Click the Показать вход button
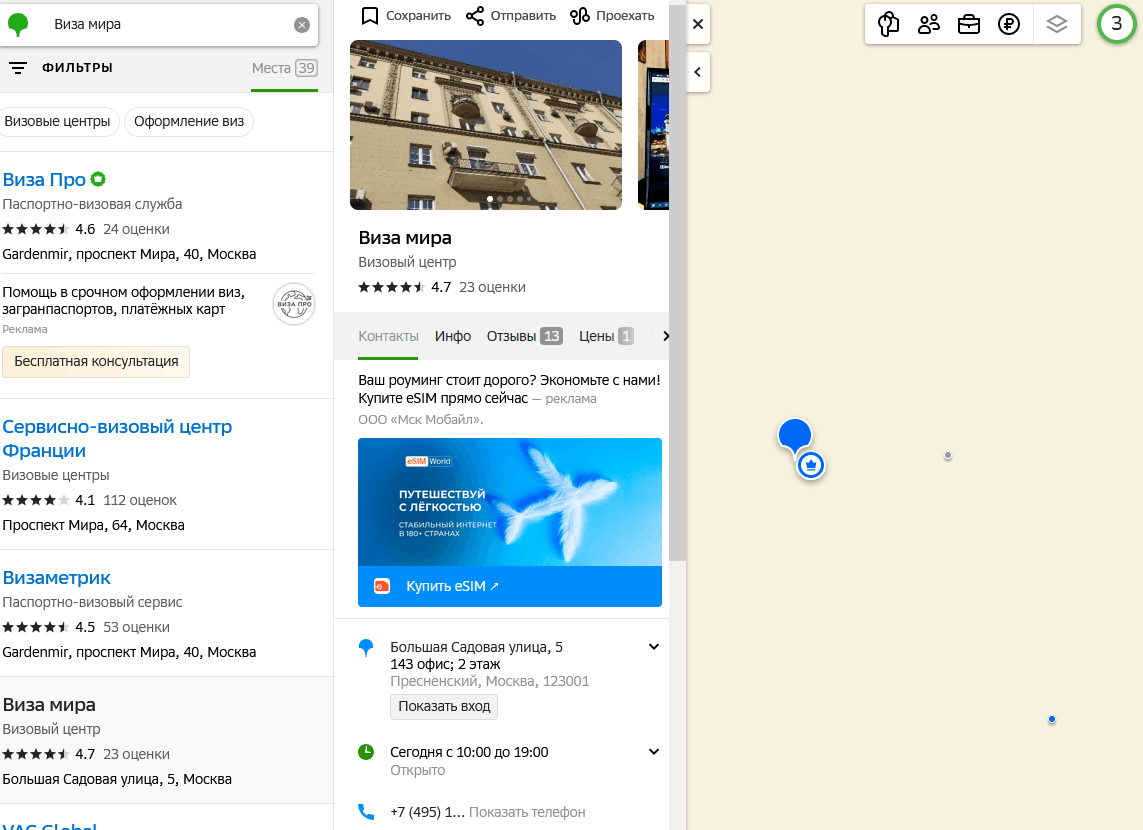The width and height of the screenshot is (1143, 830). pos(444,706)
